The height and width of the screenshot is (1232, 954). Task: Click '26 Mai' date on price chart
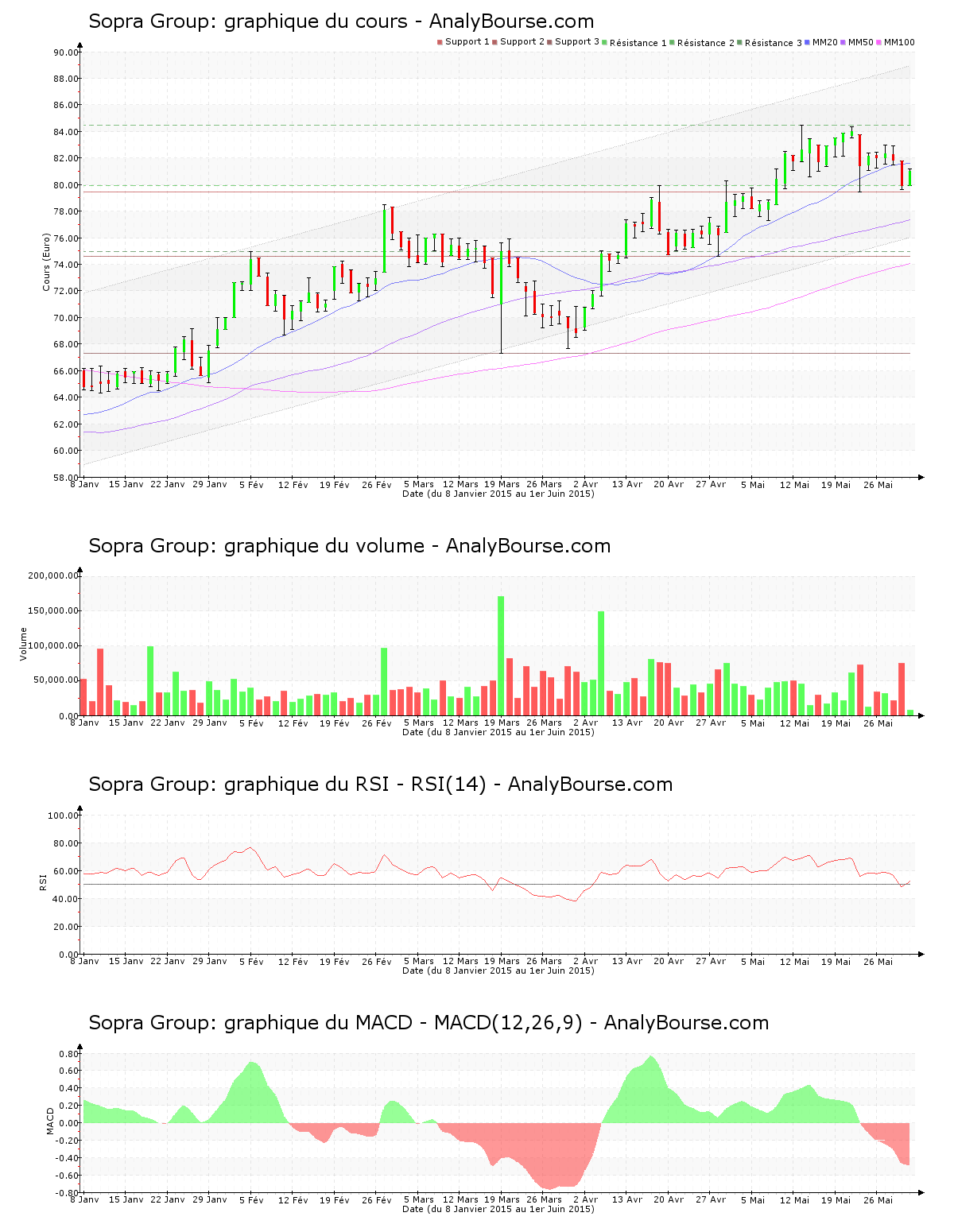[878, 484]
